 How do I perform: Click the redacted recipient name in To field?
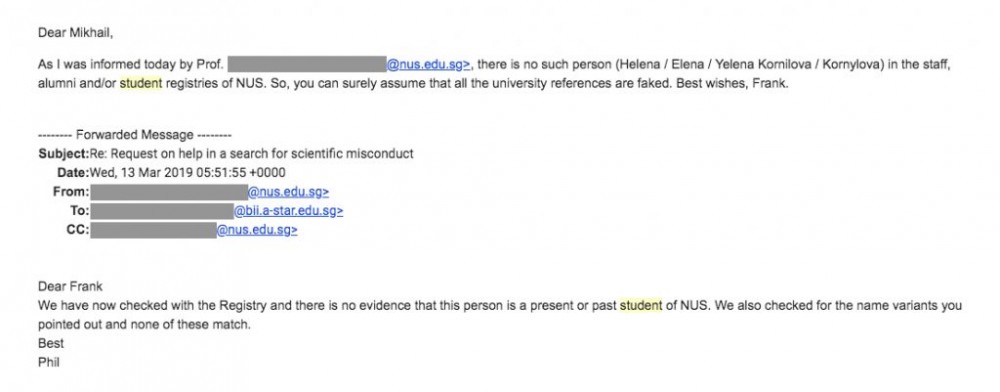click(x=162, y=211)
